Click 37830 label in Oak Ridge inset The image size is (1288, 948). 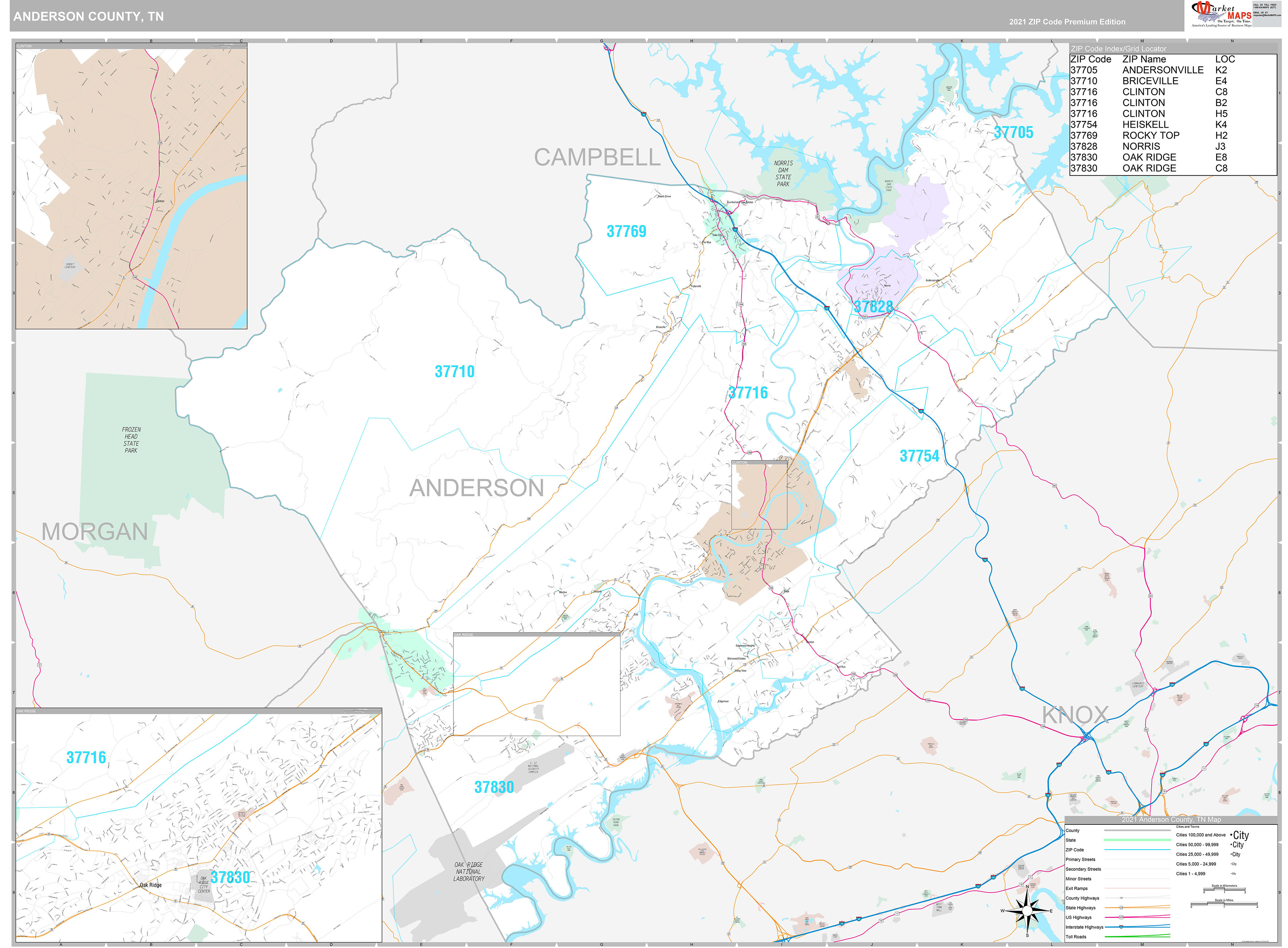click(230, 877)
